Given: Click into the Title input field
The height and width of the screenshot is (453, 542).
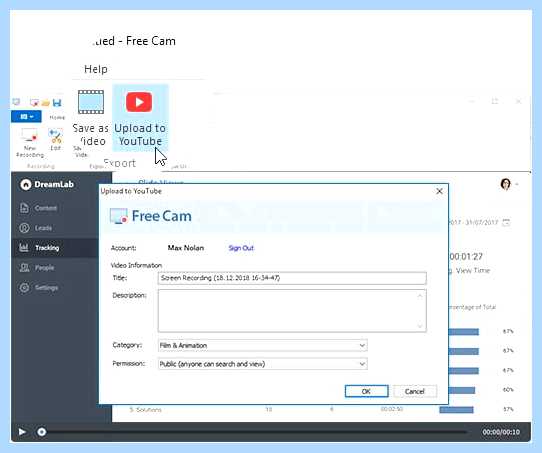Looking at the screenshot, I should (292, 278).
